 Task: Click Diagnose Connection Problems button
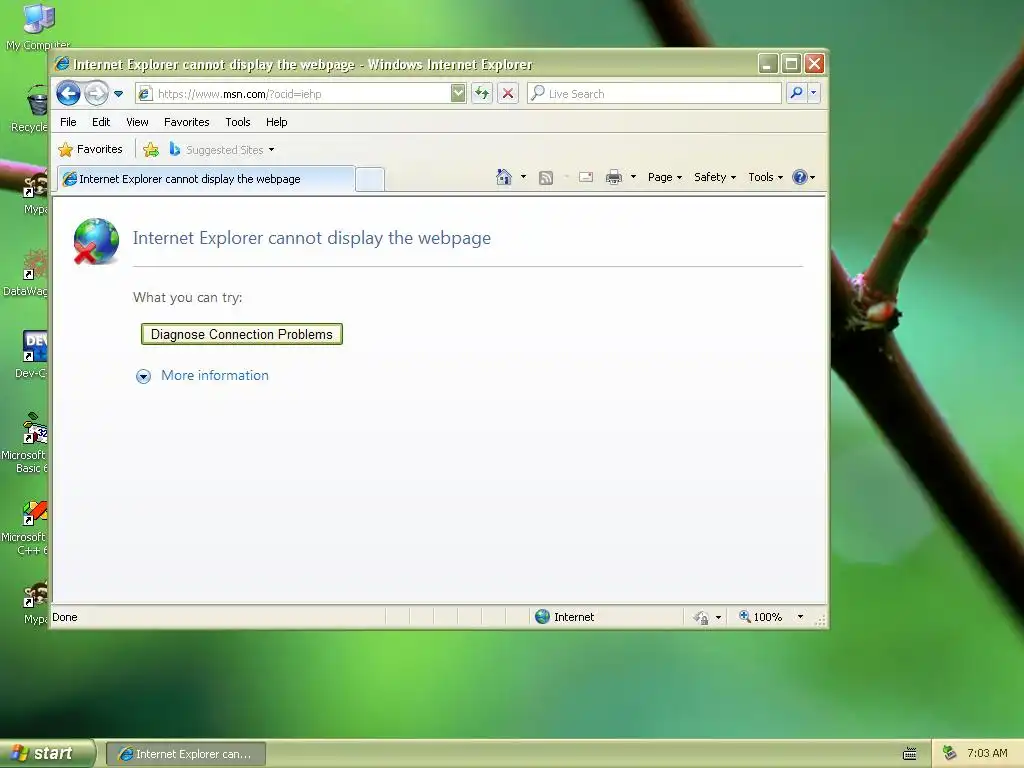point(242,334)
